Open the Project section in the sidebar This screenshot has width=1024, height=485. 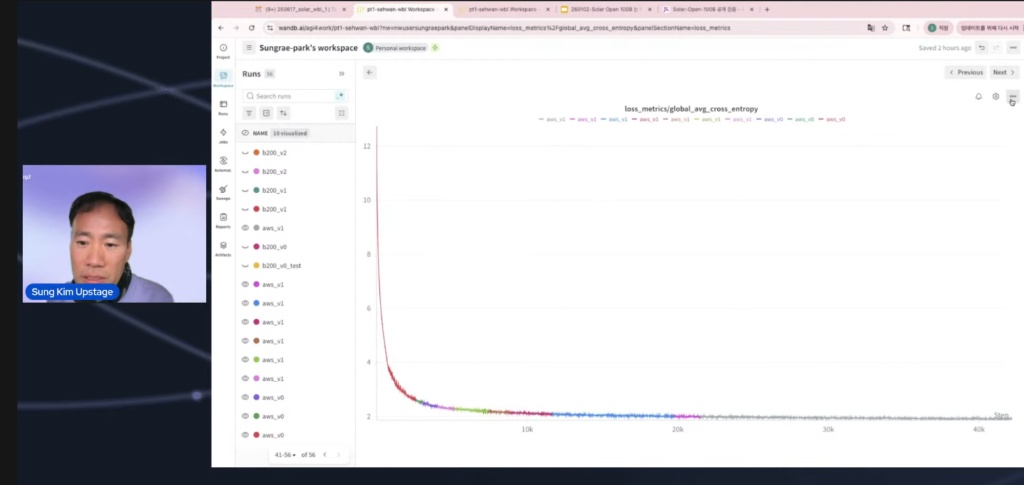[x=223, y=51]
